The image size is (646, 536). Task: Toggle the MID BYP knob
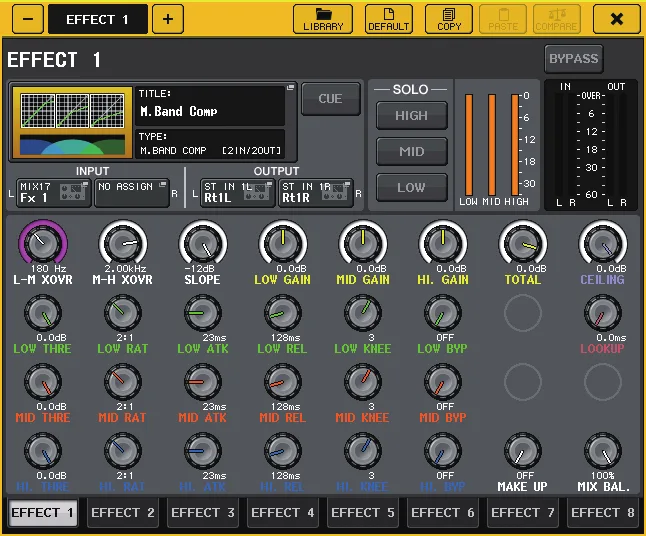coord(442,382)
